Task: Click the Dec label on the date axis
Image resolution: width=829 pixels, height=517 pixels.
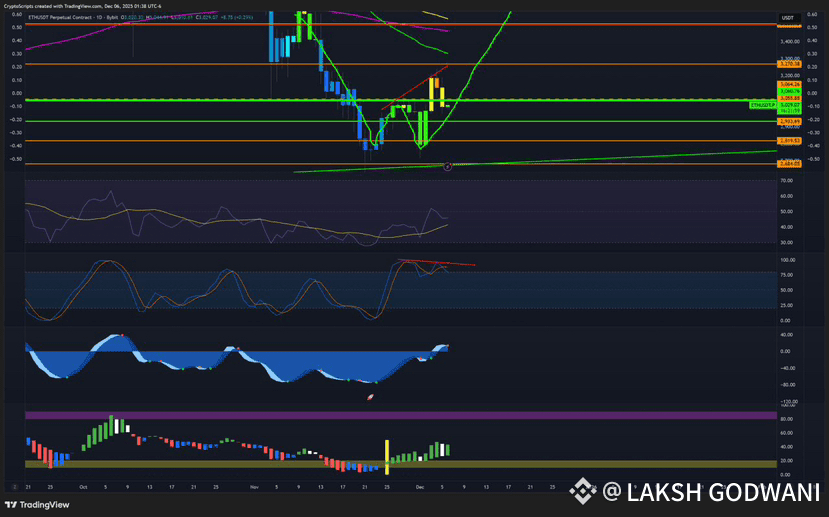Action: 420,487
